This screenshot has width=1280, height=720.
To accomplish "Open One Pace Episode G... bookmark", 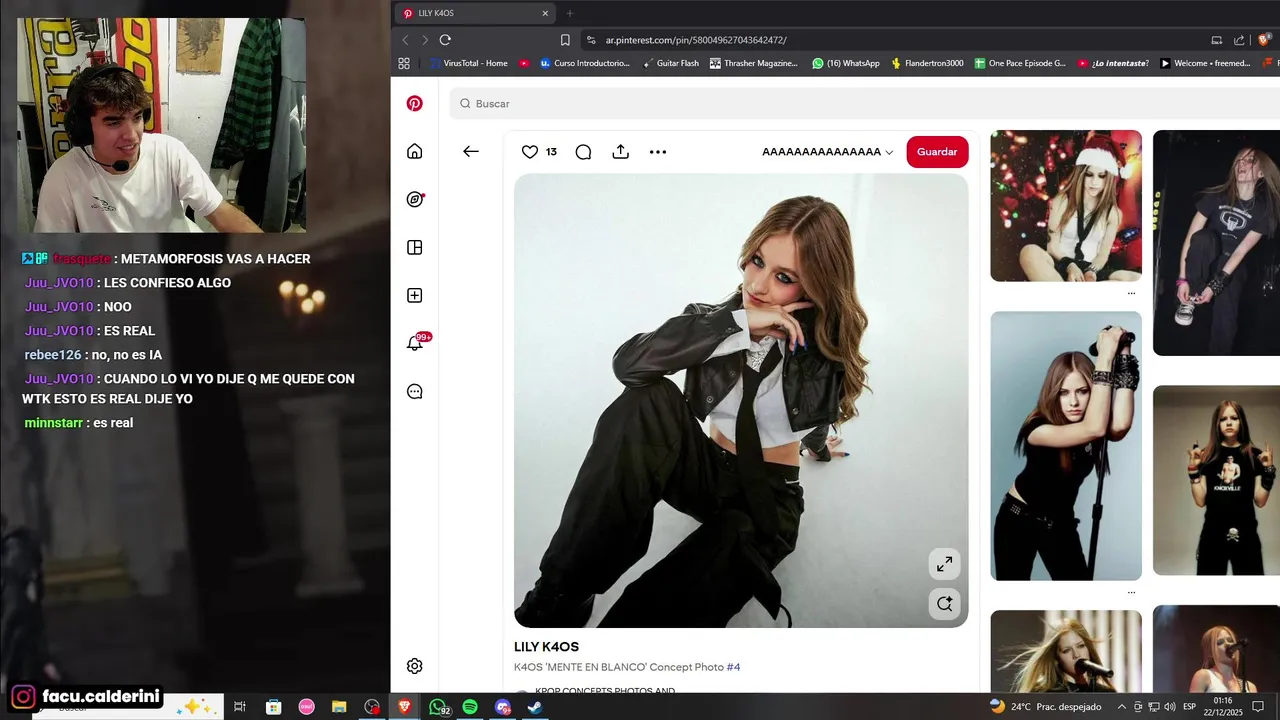I will [1021, 63].
